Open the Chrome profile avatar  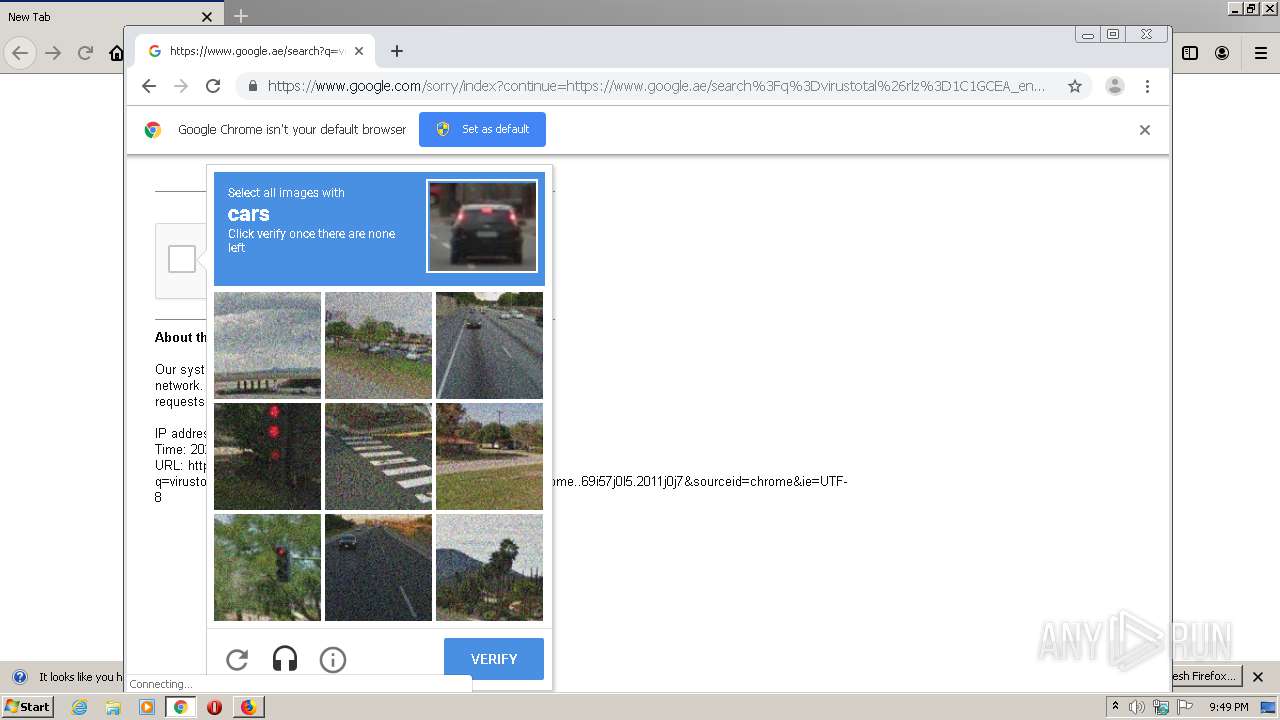pyautogui.click(x=1115, y=86)
